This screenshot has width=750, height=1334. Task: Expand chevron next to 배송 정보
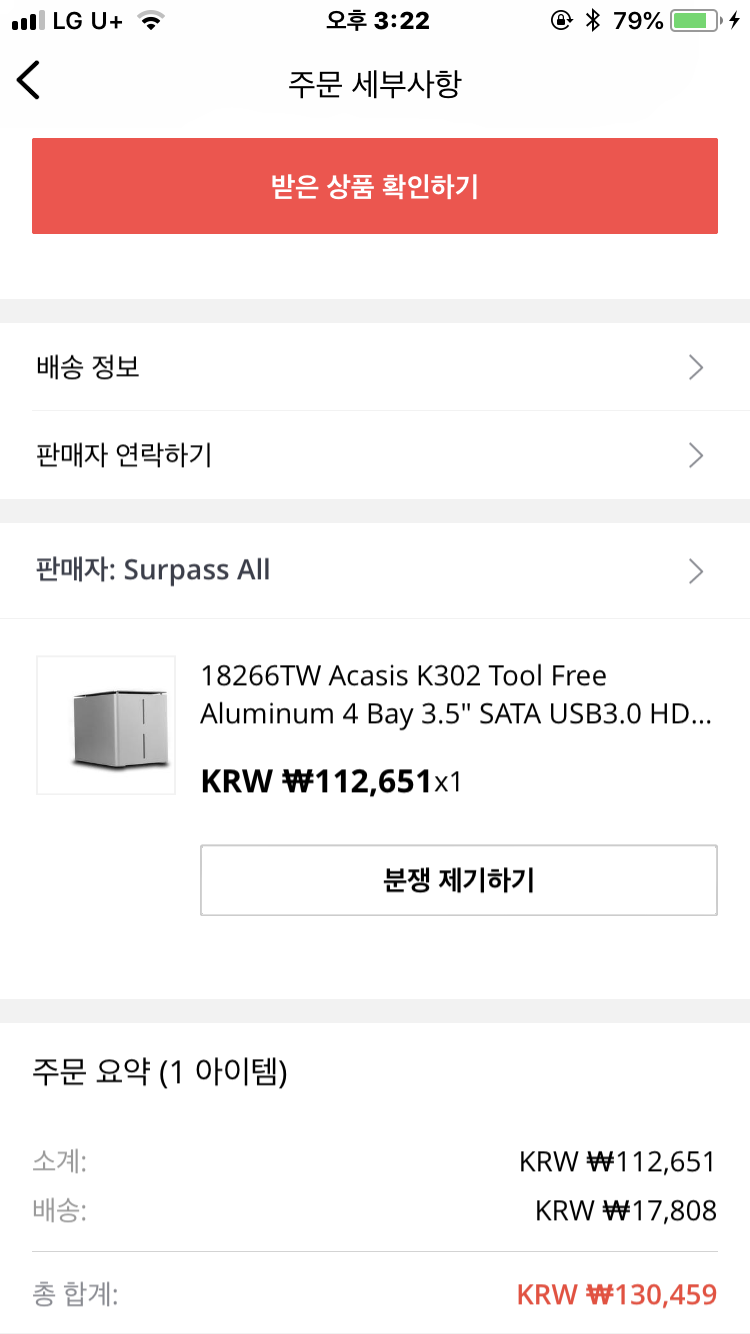coord(697,368)
